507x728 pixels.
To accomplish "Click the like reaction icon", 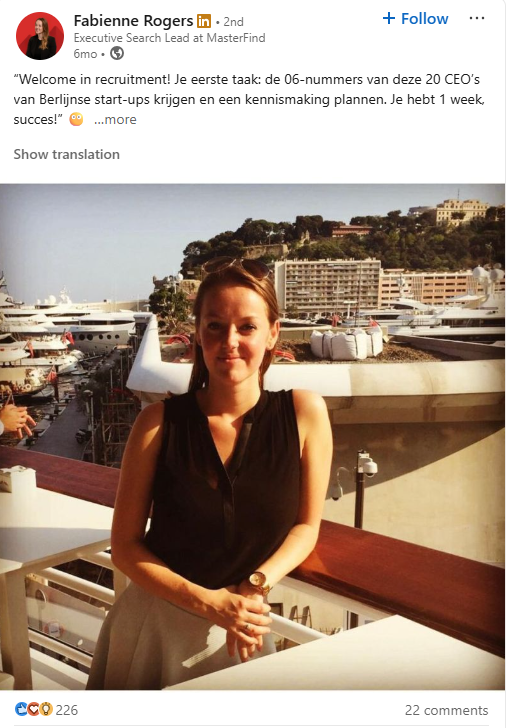I will pyautogui.click(x=21, y=709).
